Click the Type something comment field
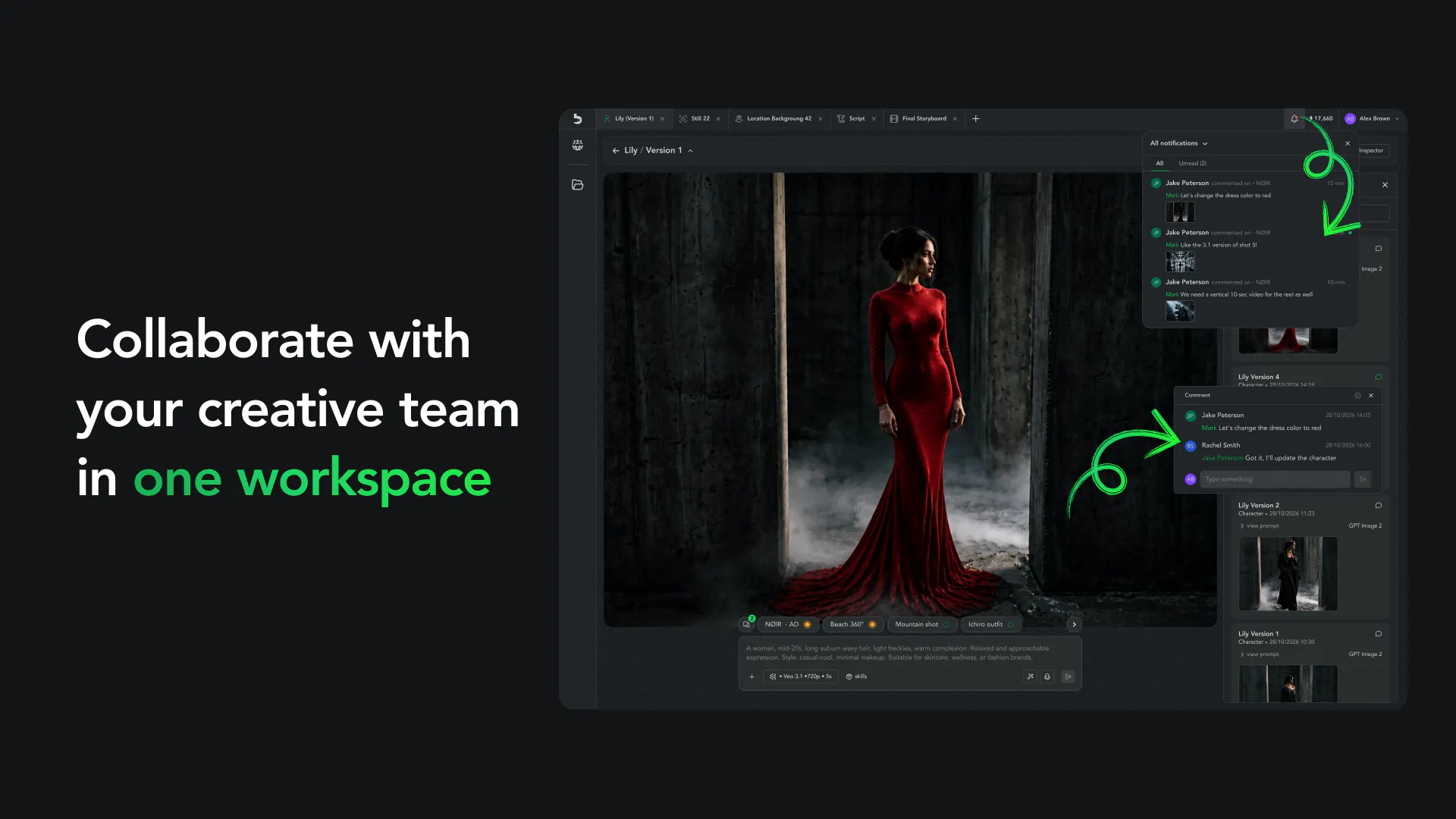 pyautogui.click(x=1275, y=479)
